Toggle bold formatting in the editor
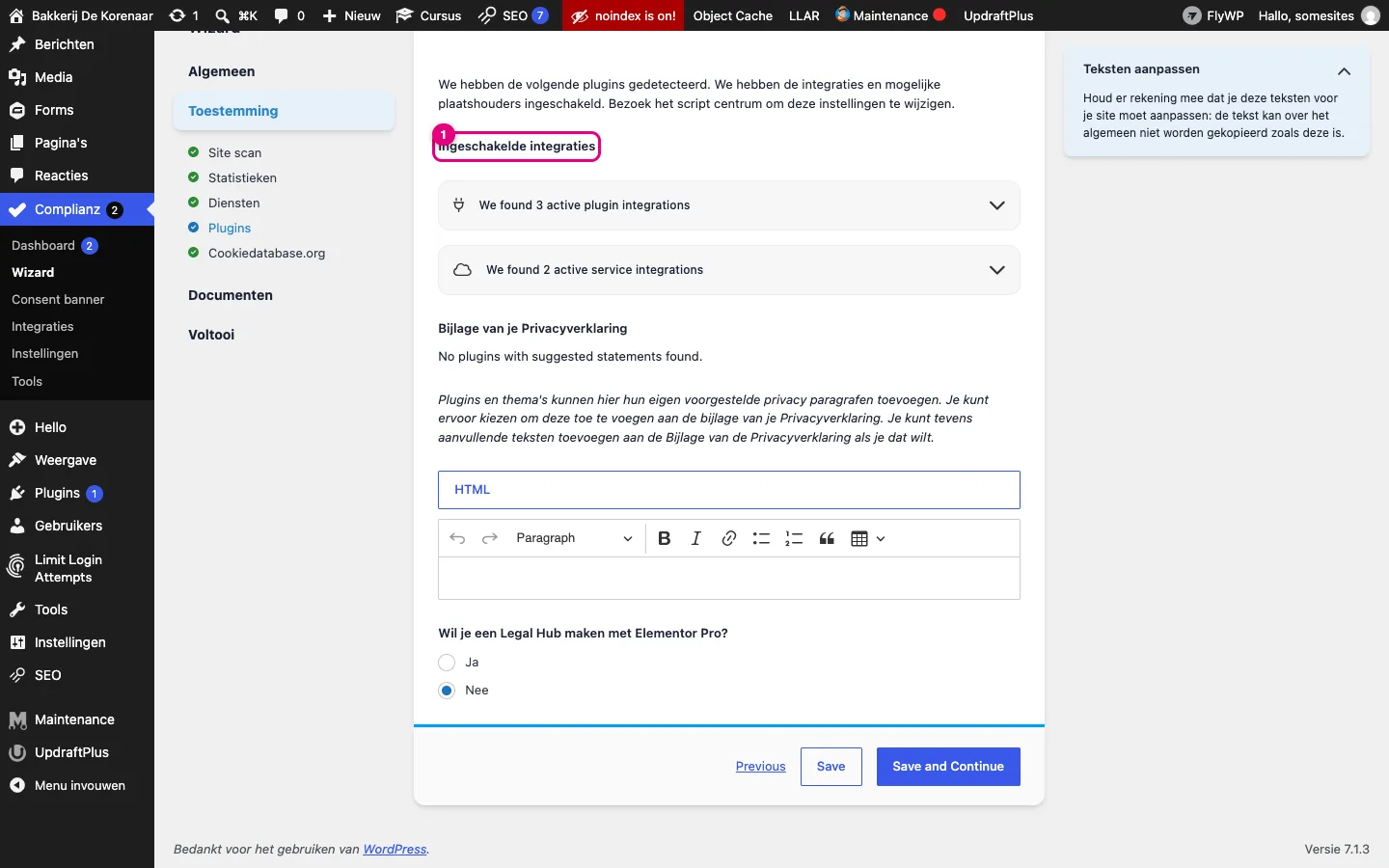 pos(664,538)
